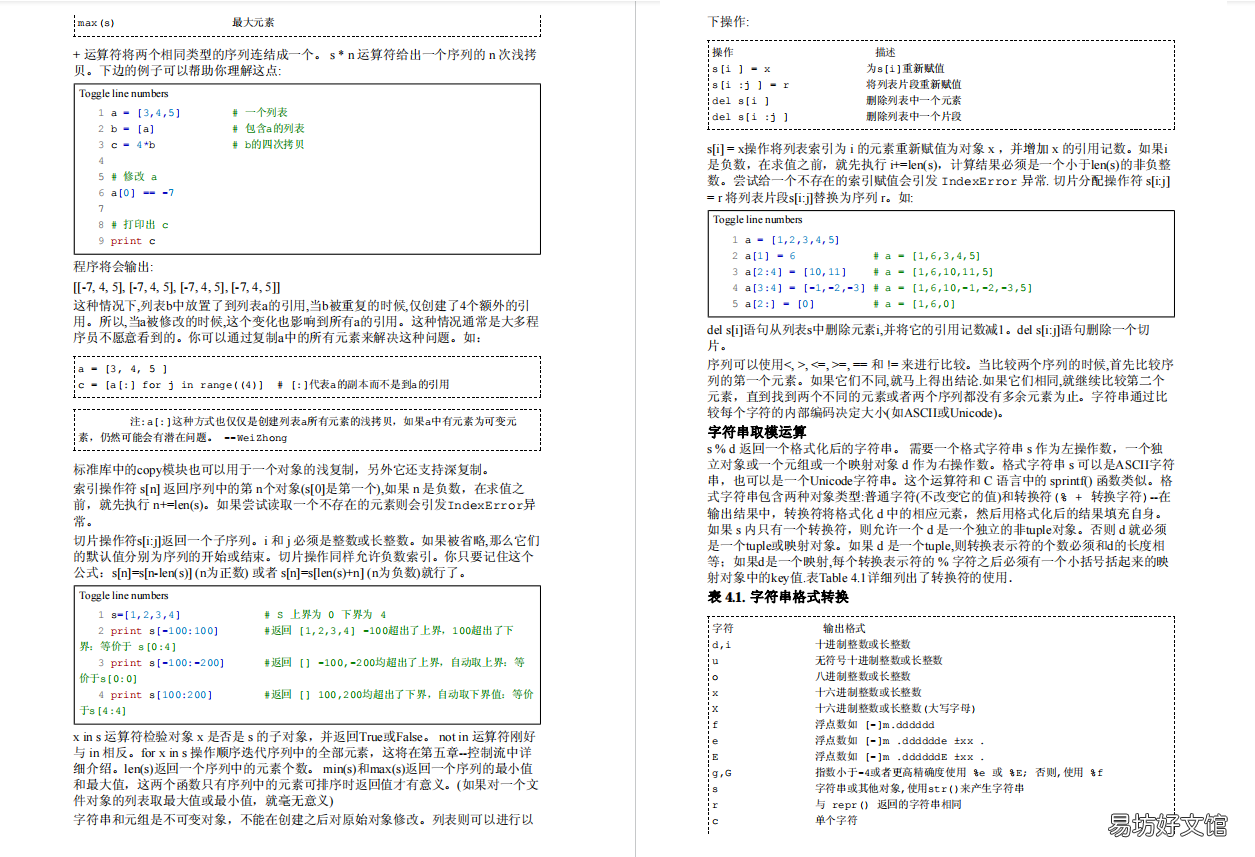This screenshot has width=1255, height=857.
Task: Click the comment '# 打印出 c'
Action: 140,225
